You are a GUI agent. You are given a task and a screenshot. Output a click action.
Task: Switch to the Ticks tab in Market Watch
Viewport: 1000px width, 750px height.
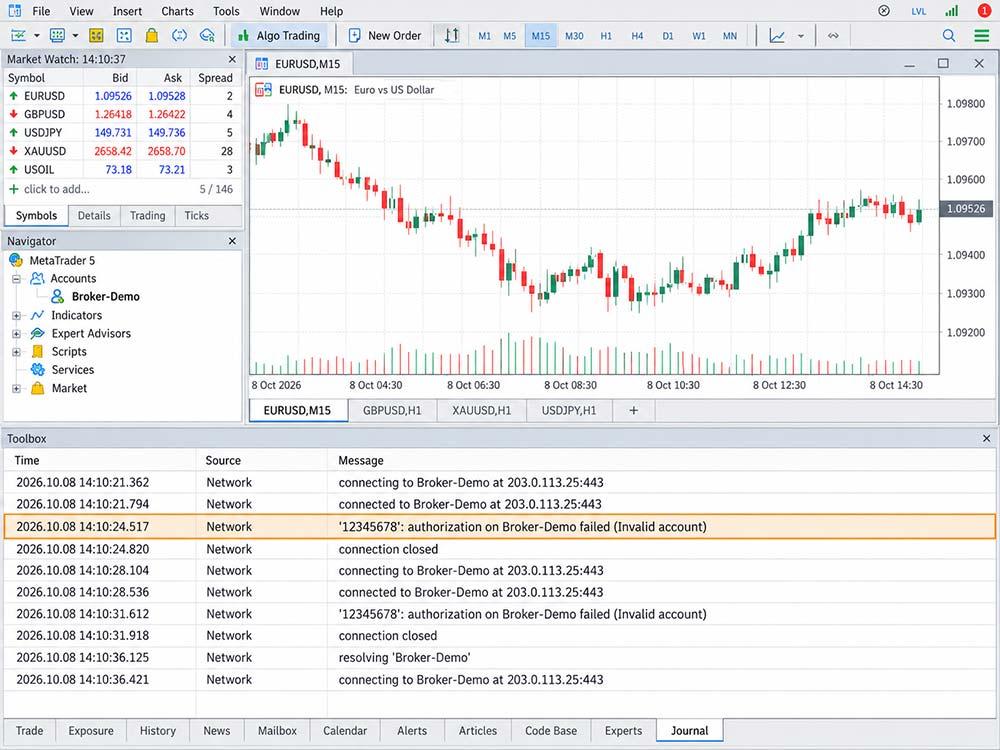196,216
